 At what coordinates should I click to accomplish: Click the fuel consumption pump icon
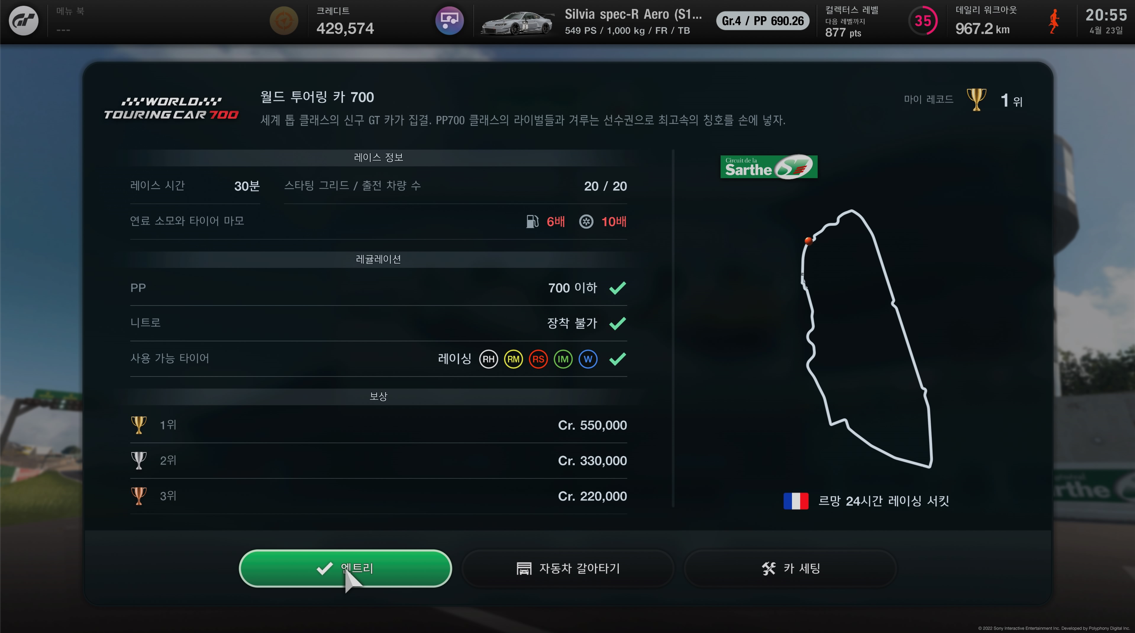tap(532, 222)
